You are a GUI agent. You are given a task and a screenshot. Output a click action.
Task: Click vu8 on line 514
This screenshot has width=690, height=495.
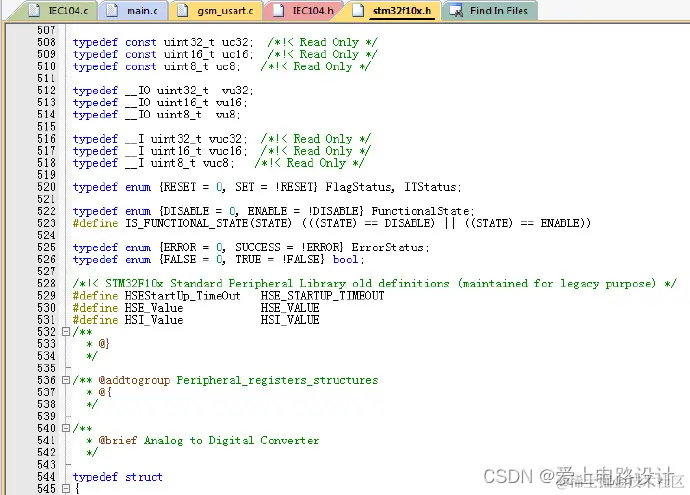(x=226, y=115)
